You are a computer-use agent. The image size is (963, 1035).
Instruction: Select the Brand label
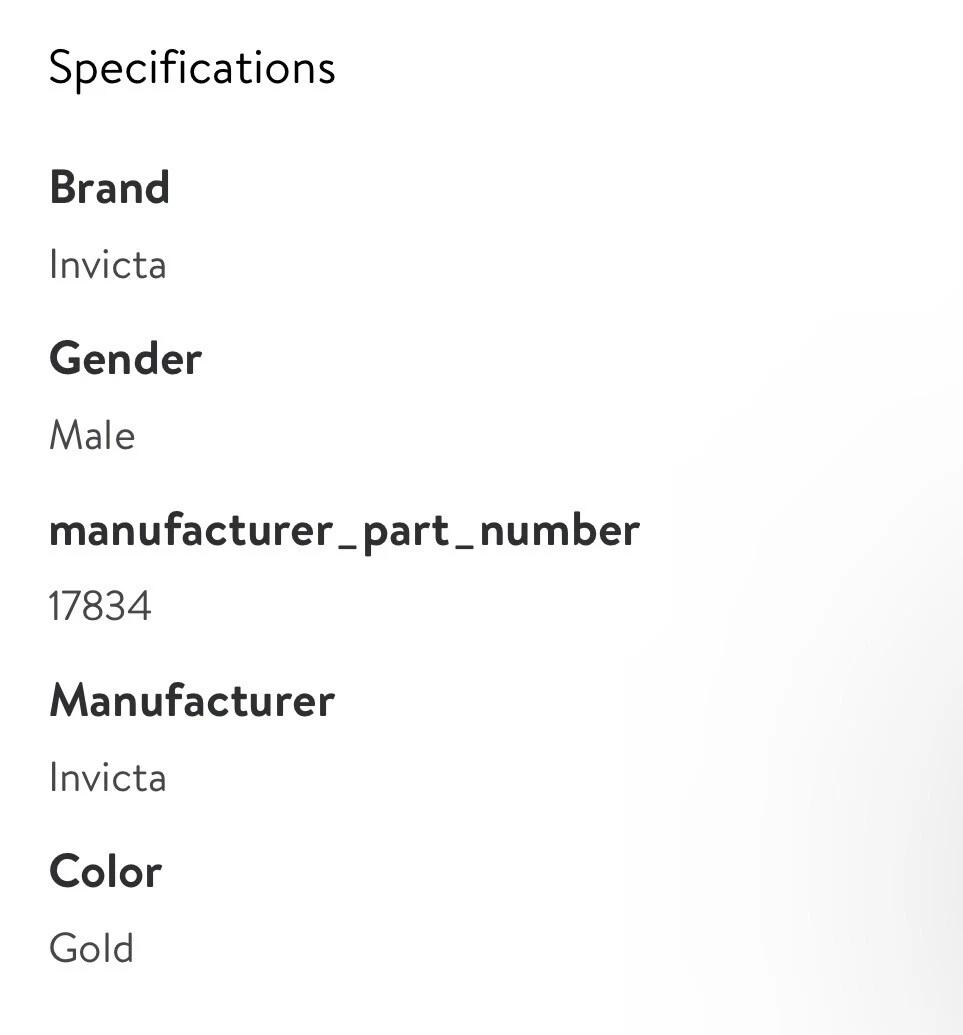109,188
